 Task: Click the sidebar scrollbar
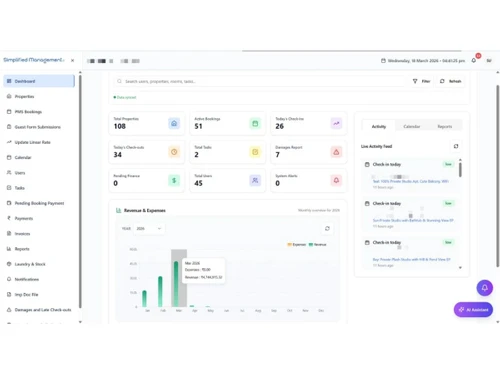point(80,192)
